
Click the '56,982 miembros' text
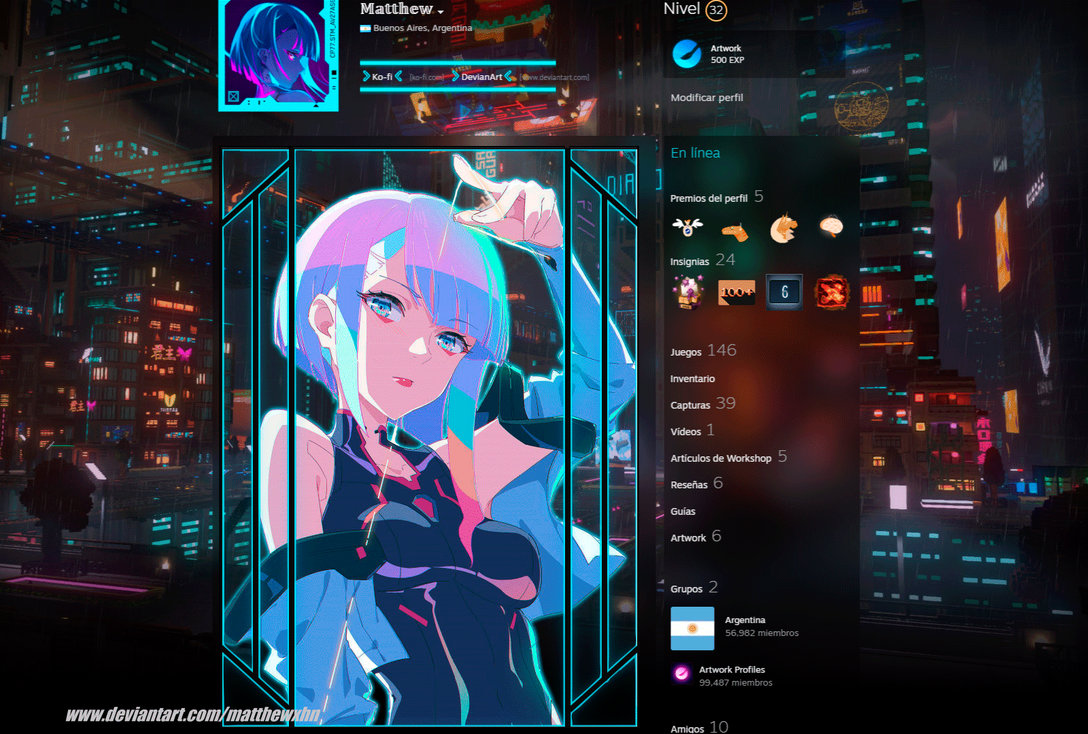point(761,633)
